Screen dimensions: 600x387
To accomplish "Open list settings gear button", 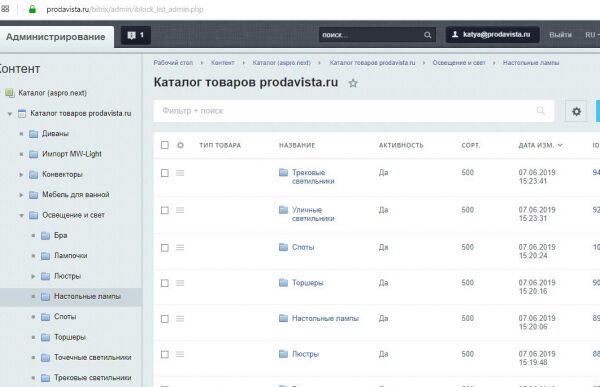I will pyautogui.click(x=576, y=111).
